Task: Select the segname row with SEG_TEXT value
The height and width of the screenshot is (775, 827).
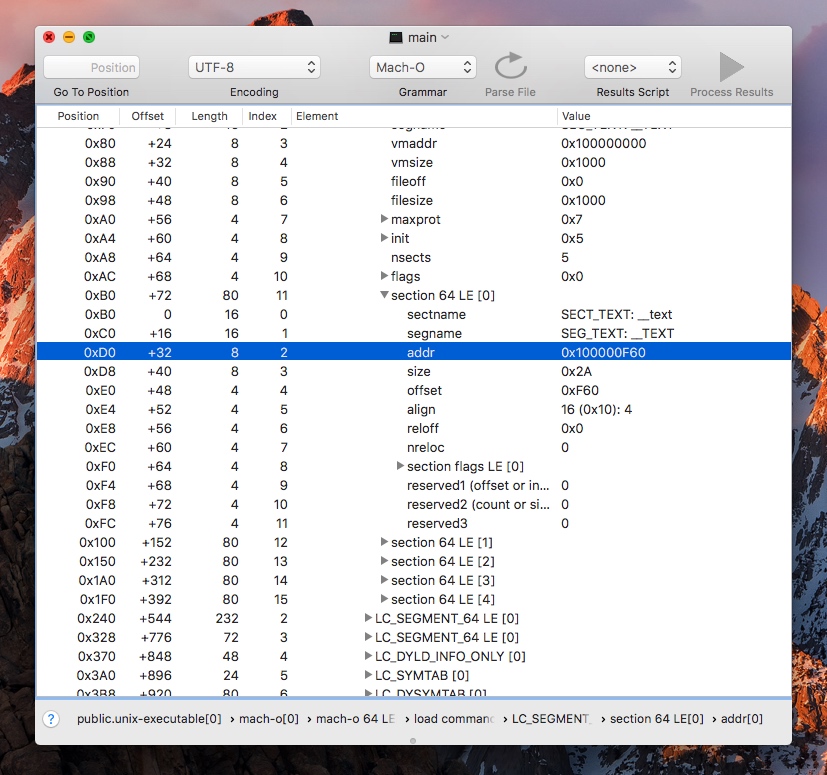Action: coord(414,333)
